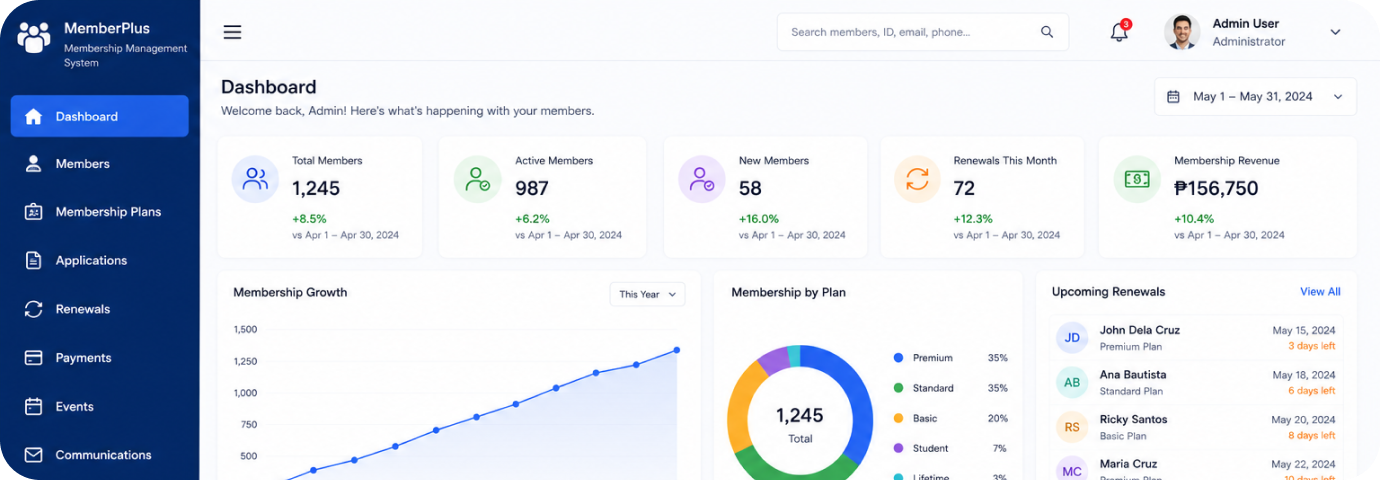Select Payments in the sidebar

(x=99, y=357)
